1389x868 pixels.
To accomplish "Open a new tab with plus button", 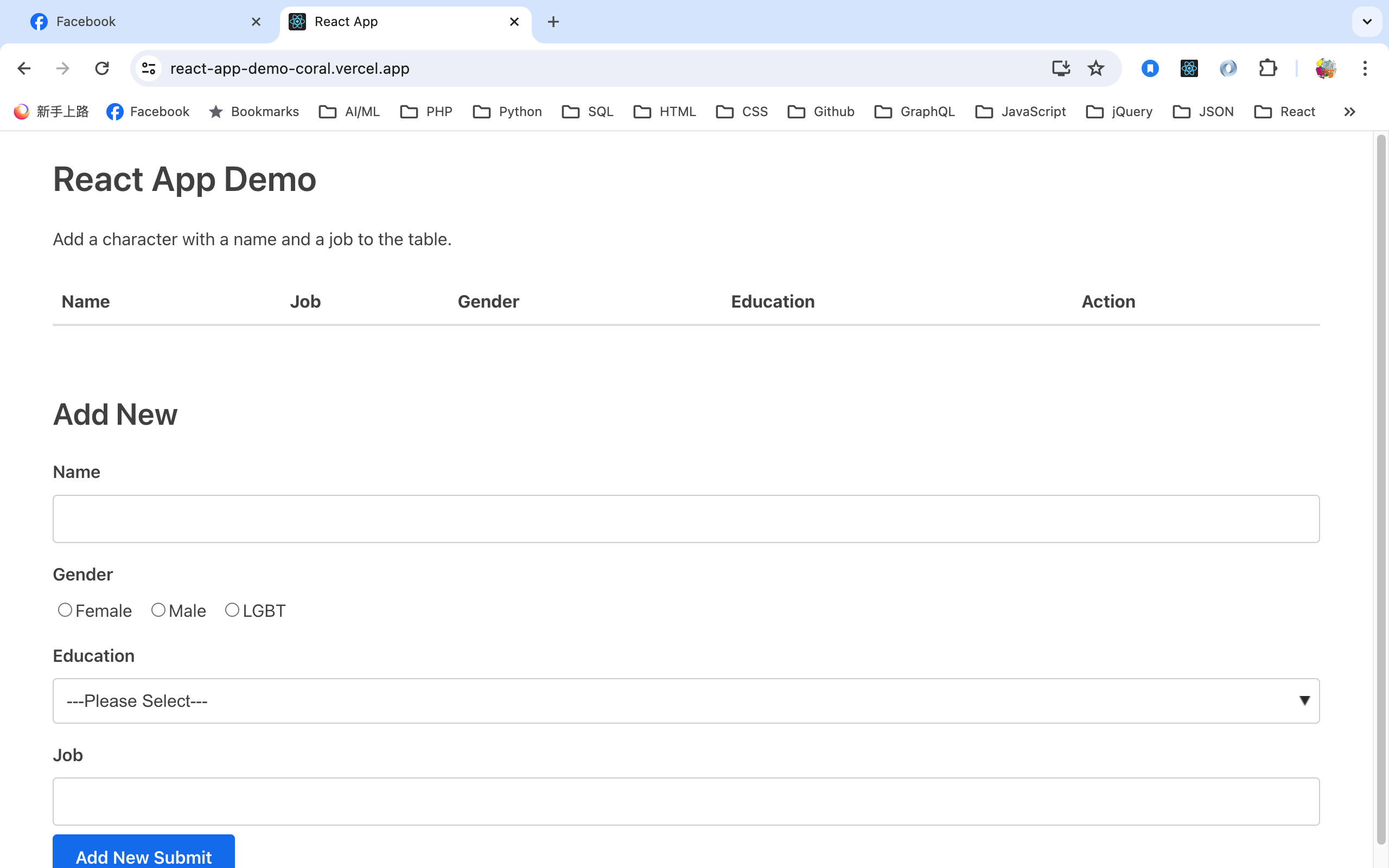I will [553, 22].
